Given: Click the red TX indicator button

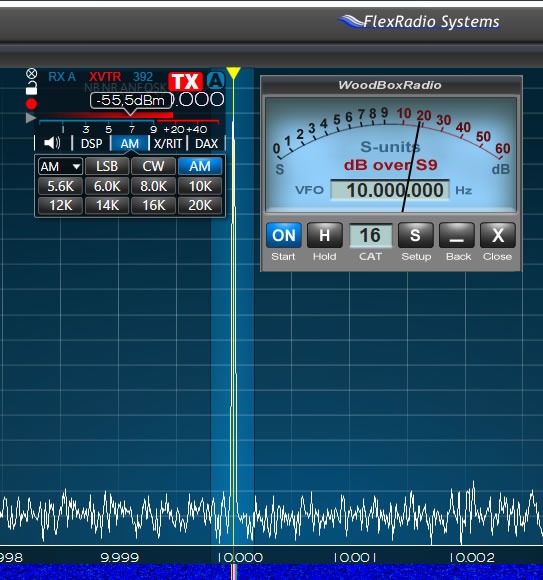Looking at the screenshot, I should (185, 81).
